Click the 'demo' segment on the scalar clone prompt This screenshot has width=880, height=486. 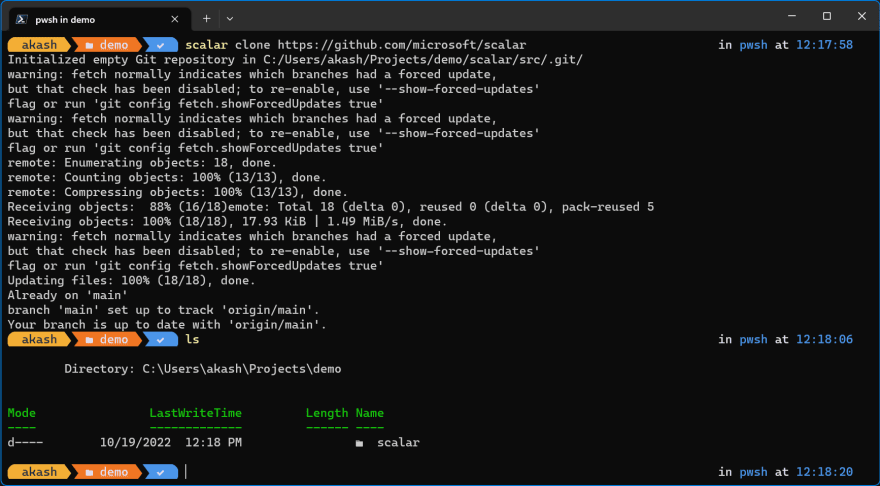click(x=107, y=45)
